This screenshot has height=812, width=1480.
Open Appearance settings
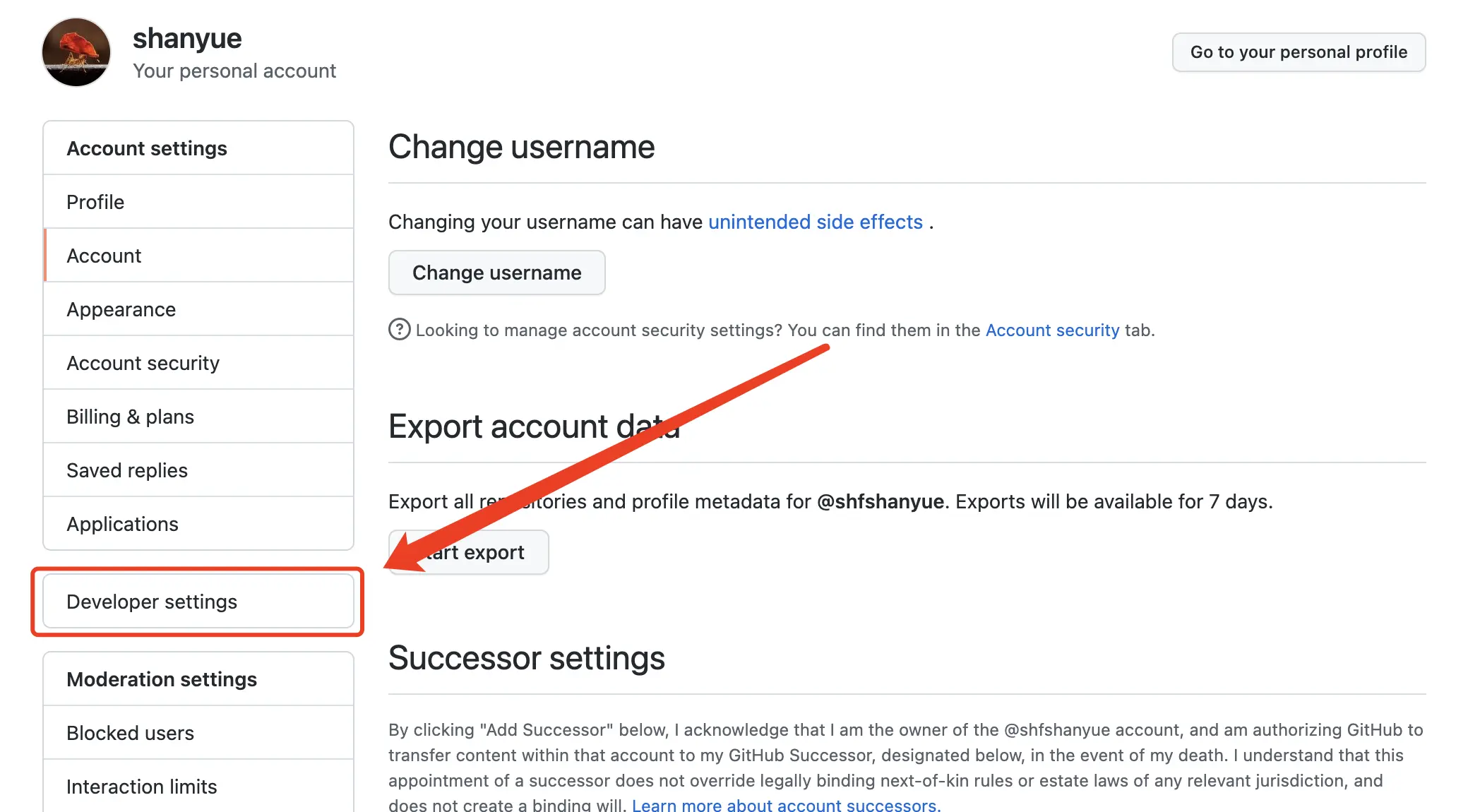[x=198, y=309]
